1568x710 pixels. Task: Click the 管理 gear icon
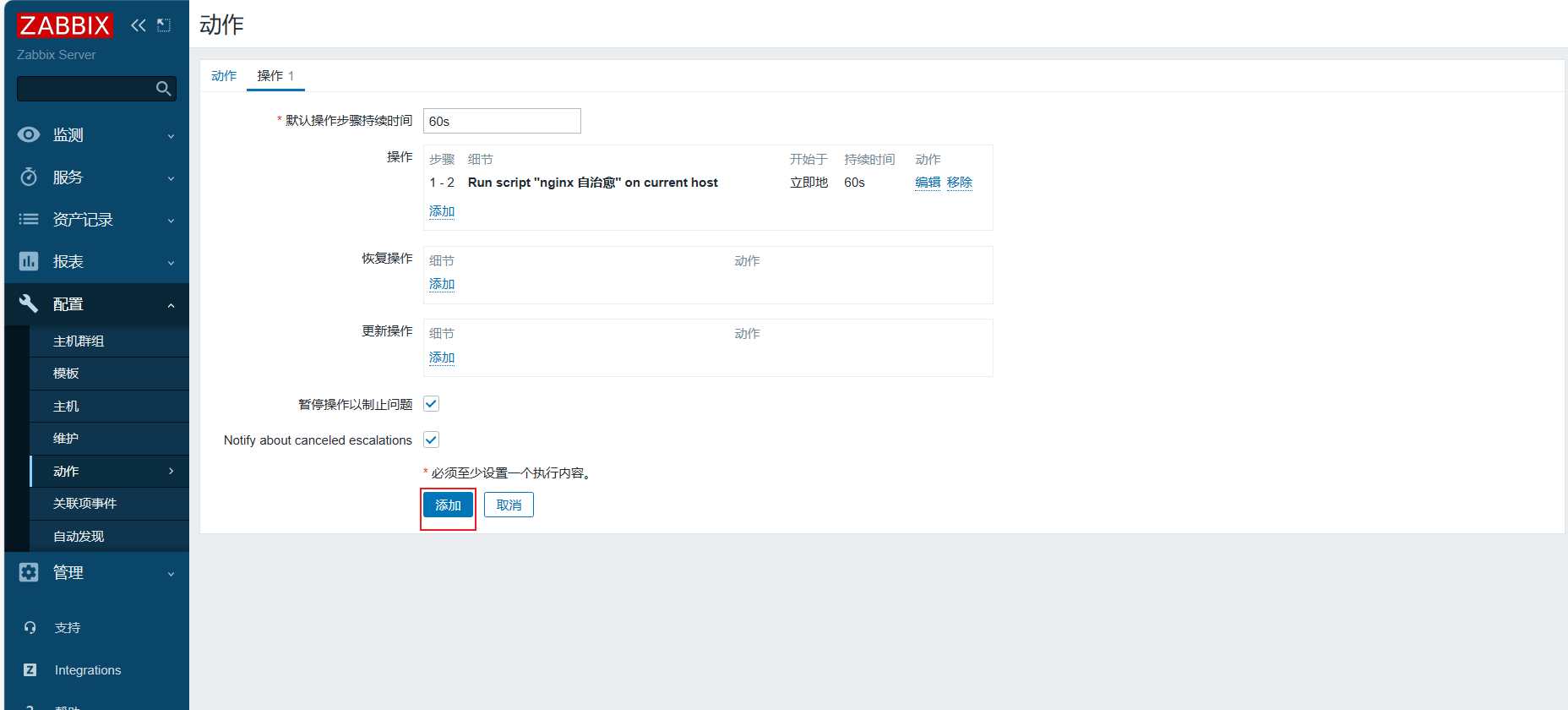[29, 572]
